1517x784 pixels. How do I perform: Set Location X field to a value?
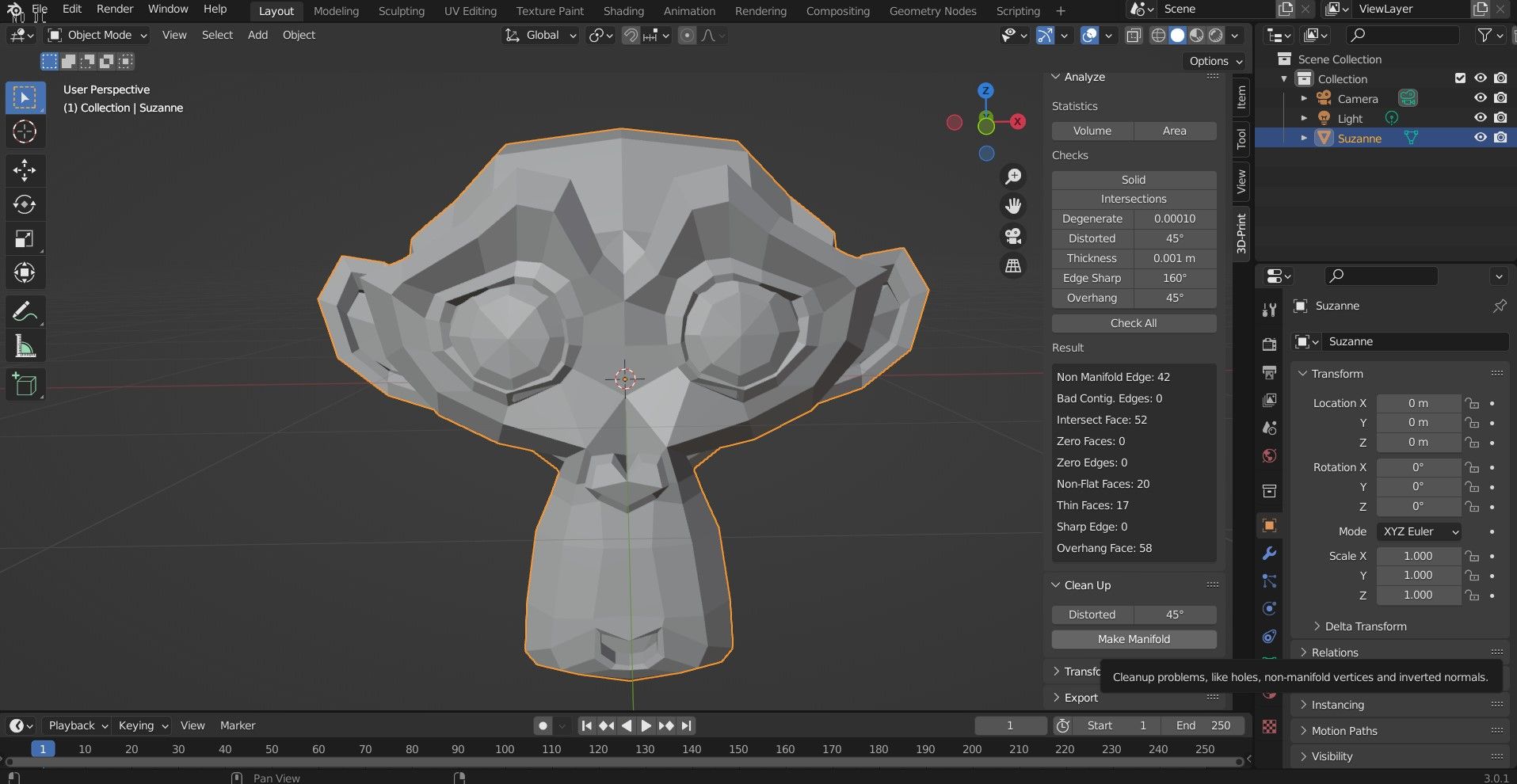(1418, 403)
